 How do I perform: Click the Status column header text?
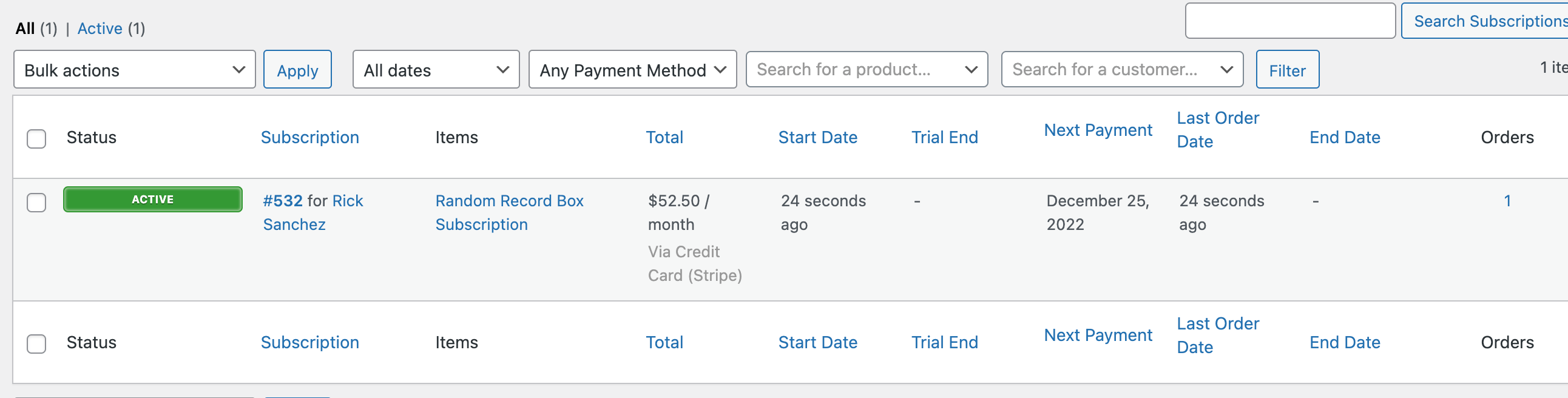click(91, 138)
